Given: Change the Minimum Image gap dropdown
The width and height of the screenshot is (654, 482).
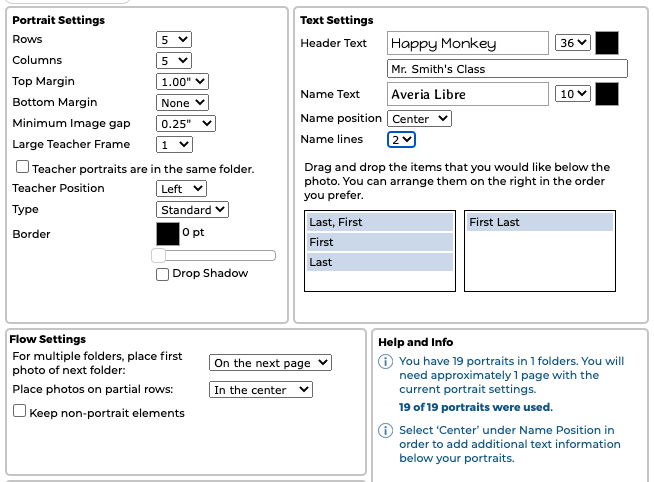Looking at the screenshot, I should tap(186, 123).
